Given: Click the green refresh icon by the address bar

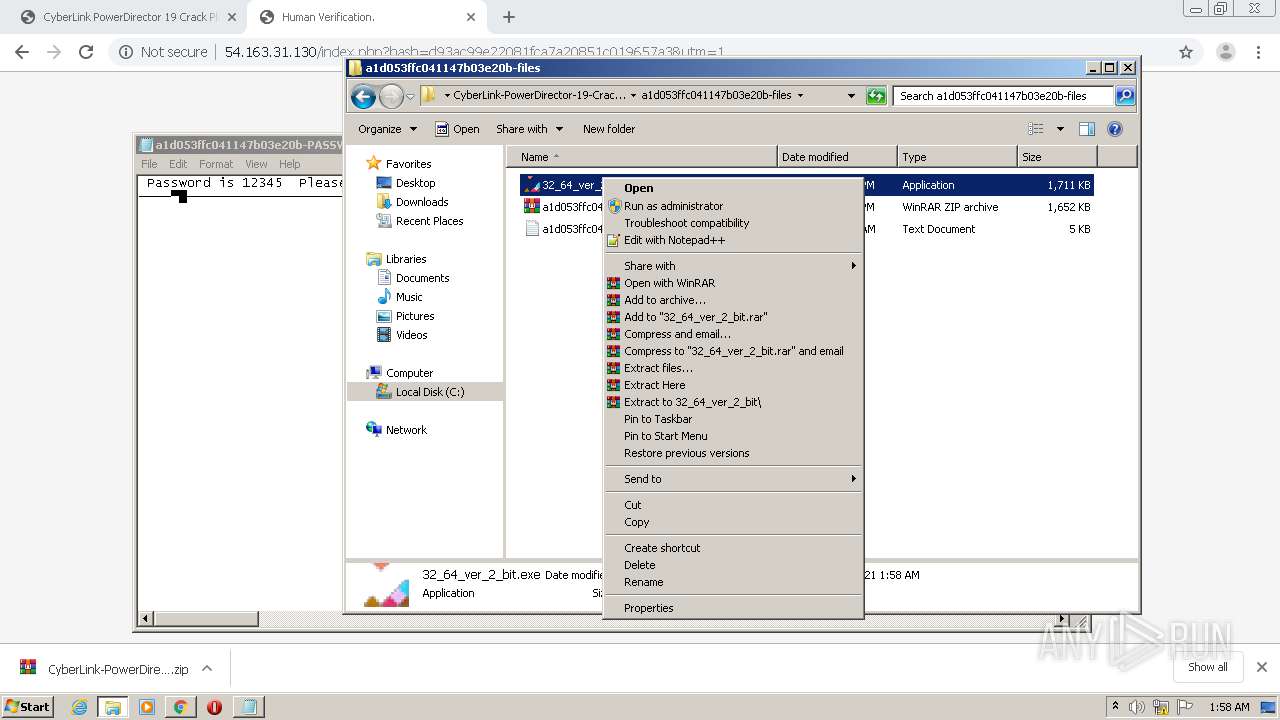Looking at the screenshot, I should pyautogui.click(x=876, y=96).
